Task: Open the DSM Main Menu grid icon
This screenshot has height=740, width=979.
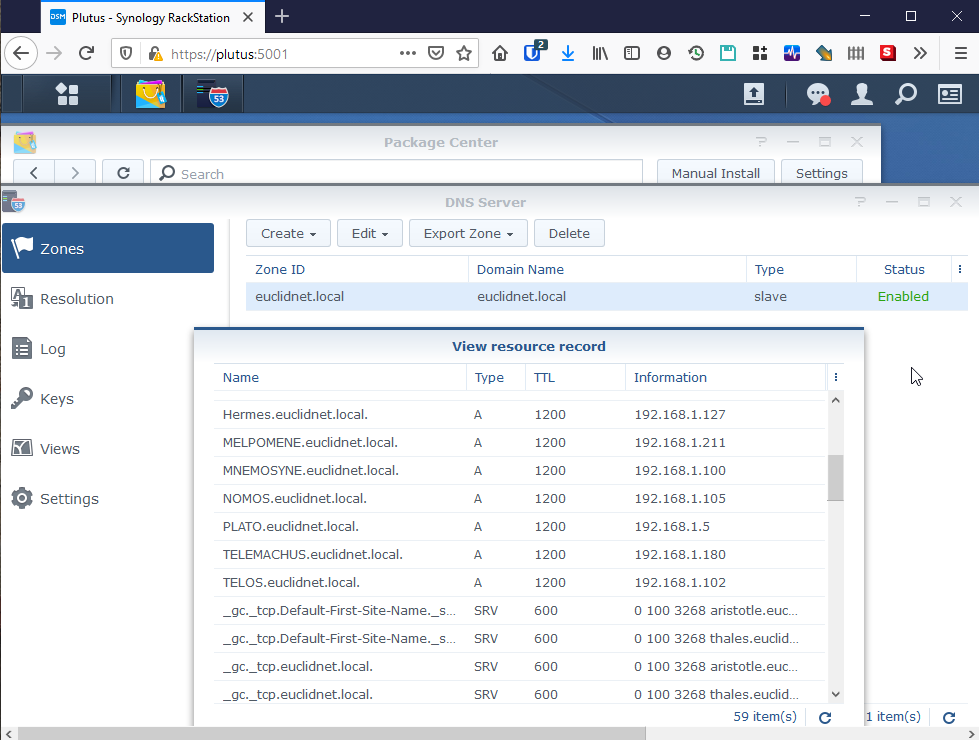Action: [67, 94]
